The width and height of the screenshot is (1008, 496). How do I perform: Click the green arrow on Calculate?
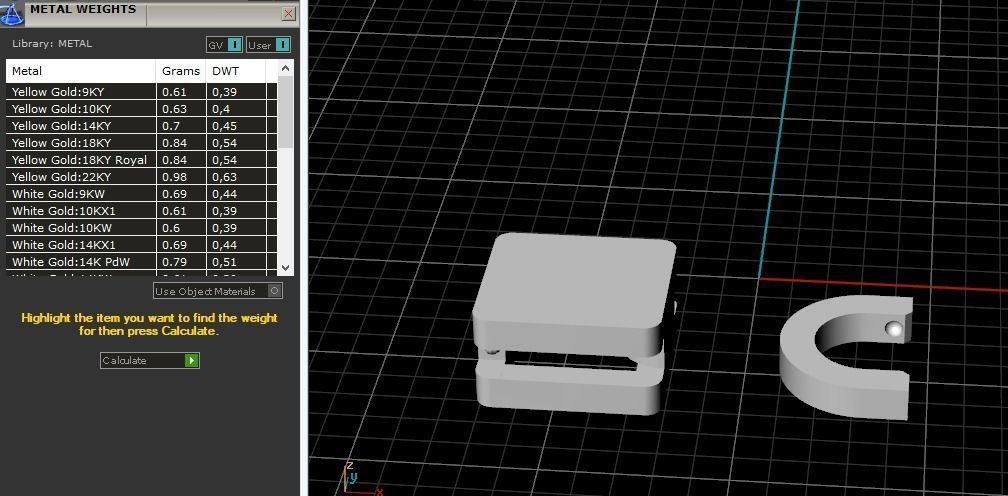coord(192,360)
